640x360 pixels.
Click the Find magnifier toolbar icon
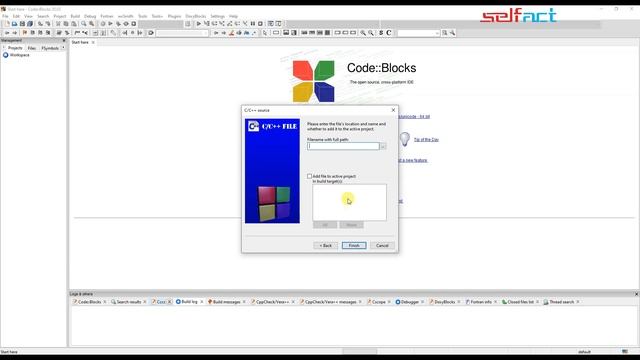pyautogui.click(x=84, y=24)
